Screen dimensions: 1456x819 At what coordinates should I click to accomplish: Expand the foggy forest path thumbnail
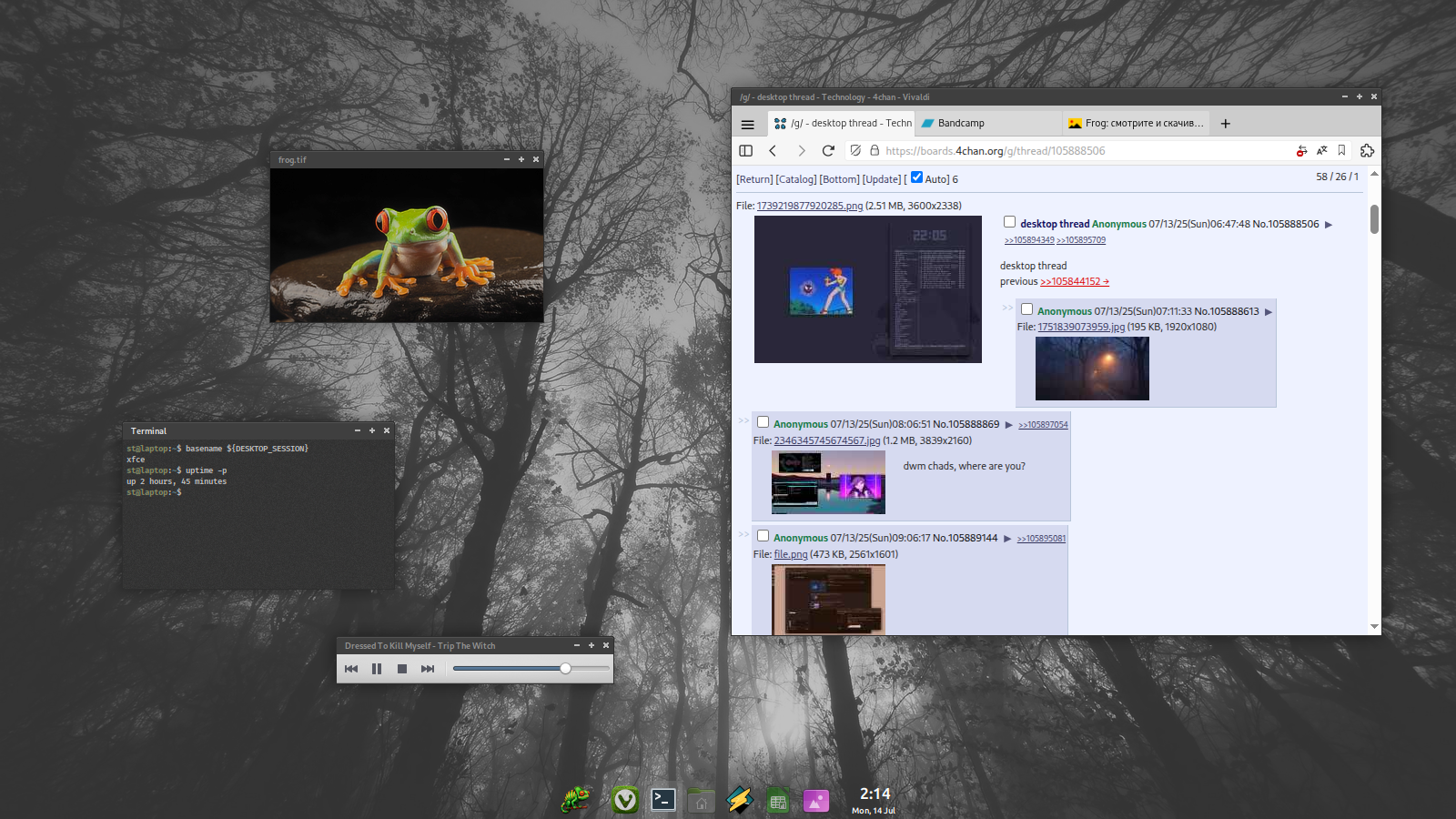pyautogui.click(x=1092, y=369)
